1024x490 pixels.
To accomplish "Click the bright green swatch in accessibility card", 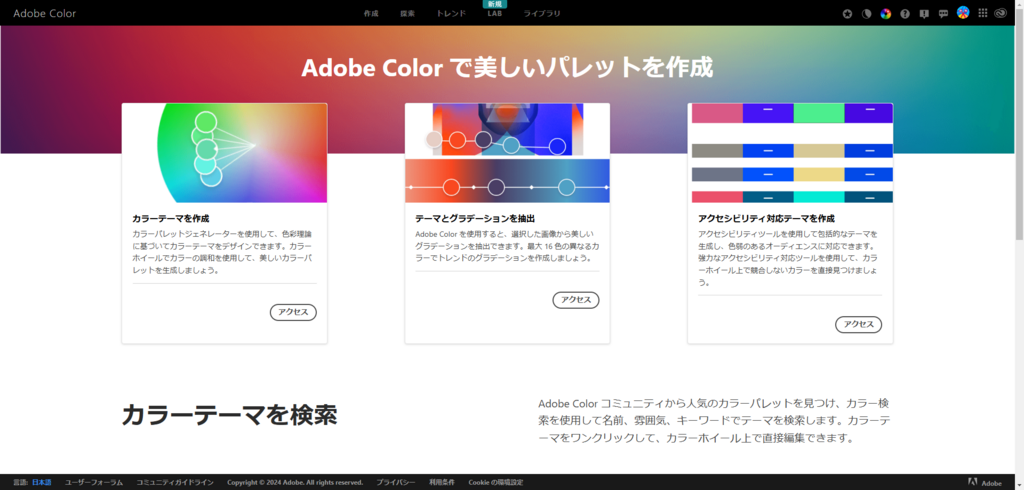I will [x=819, y=113].
